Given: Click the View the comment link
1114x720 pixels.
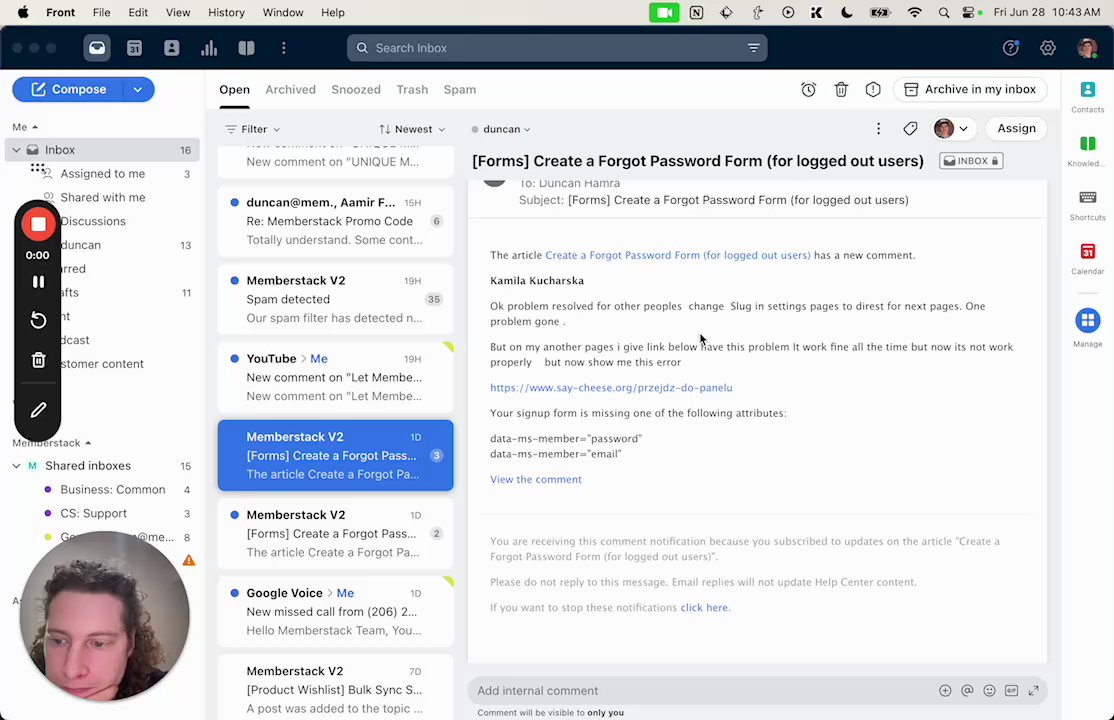Looking at the screenshot, I should point(536,480).
